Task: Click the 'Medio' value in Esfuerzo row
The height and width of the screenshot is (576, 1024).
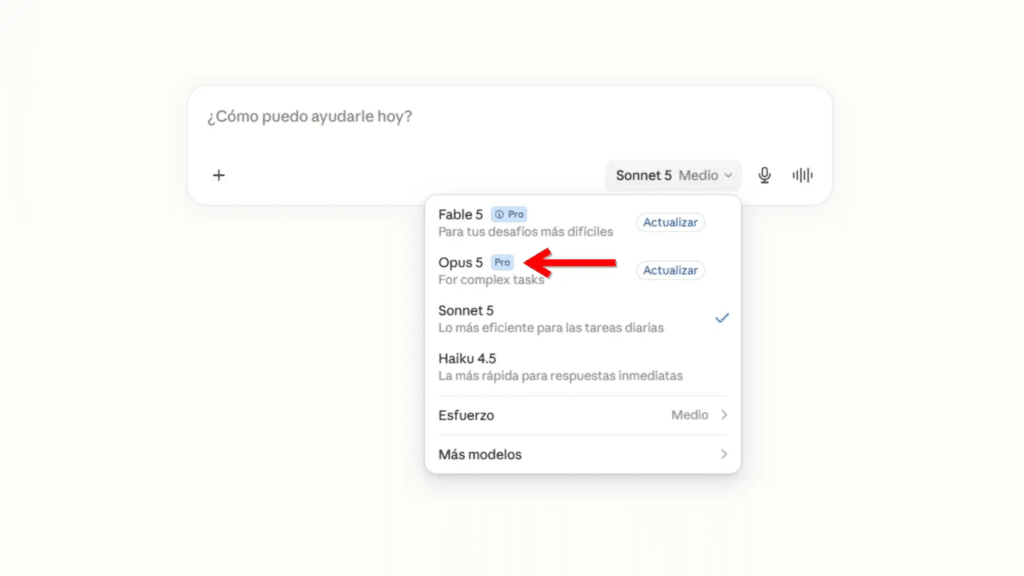Action: [690, 415]
